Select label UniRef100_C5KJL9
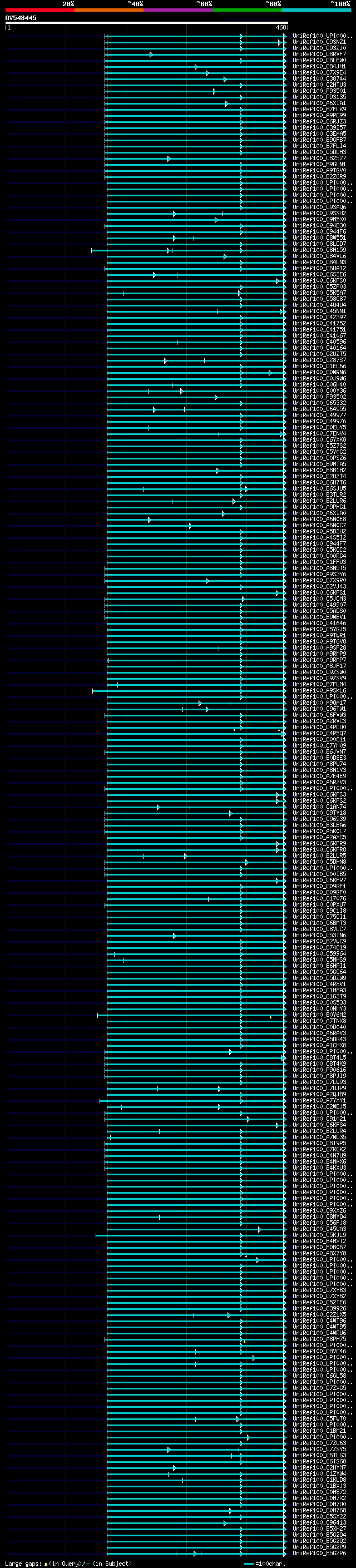 (x=319, y=1235)
